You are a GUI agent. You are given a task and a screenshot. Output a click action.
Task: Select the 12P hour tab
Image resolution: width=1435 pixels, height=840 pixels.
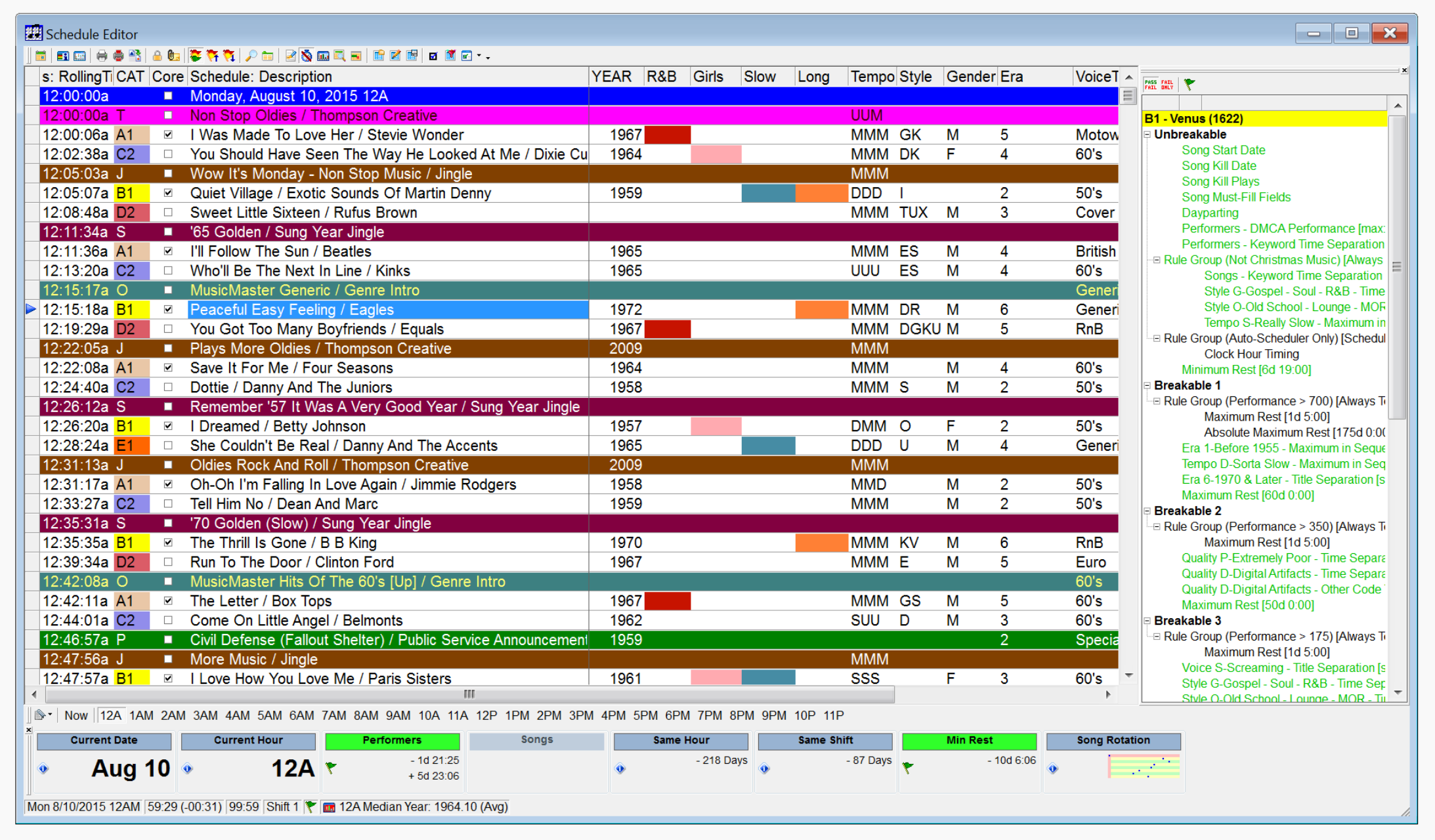point(486,715)
